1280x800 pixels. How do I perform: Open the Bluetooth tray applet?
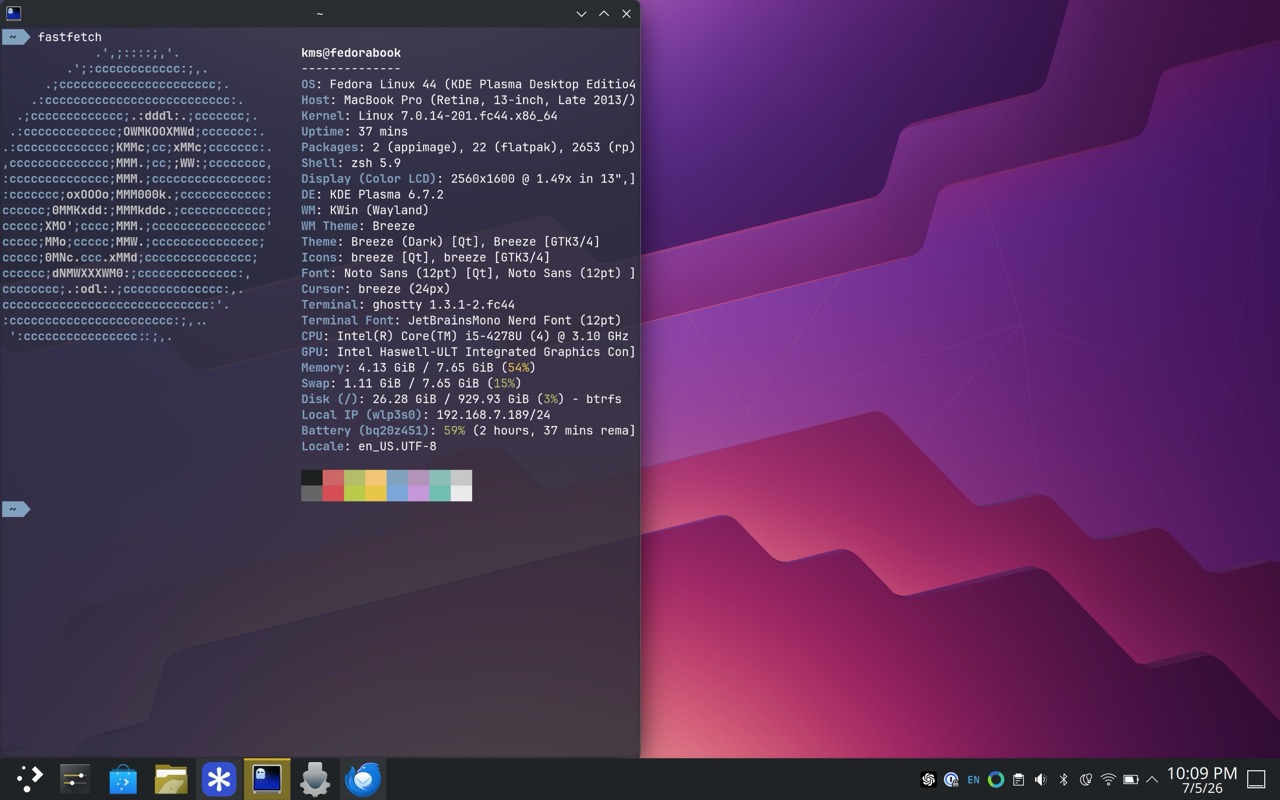(x=1063, y=780)
